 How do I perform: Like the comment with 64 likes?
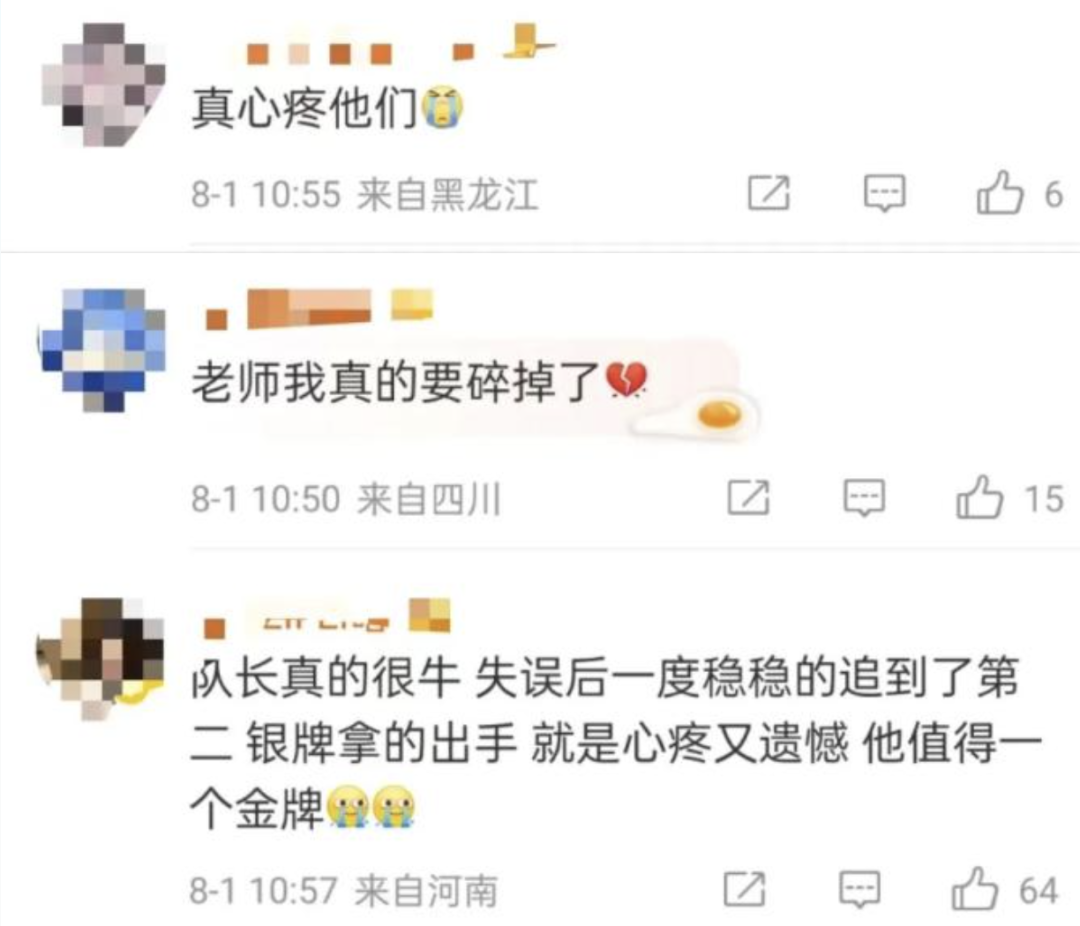[x=975, y=888]
